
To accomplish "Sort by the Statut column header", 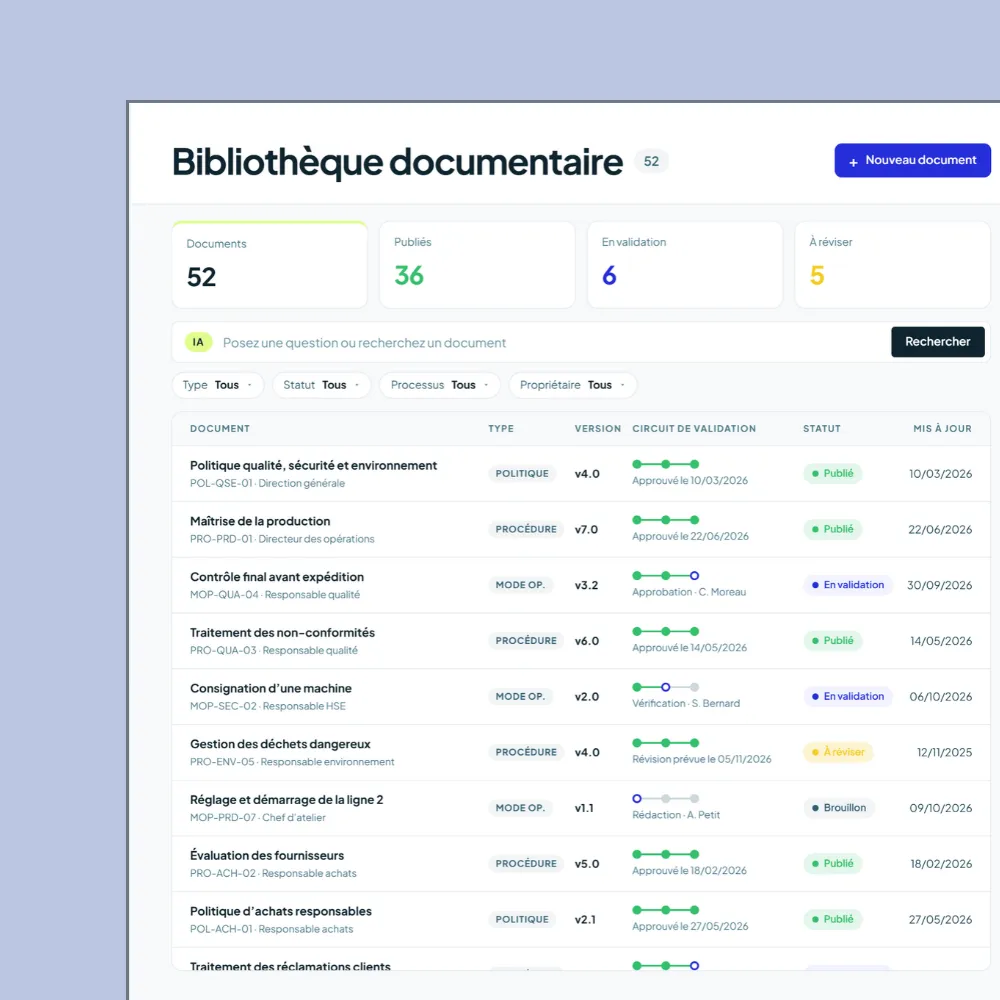I will (821, 429).
